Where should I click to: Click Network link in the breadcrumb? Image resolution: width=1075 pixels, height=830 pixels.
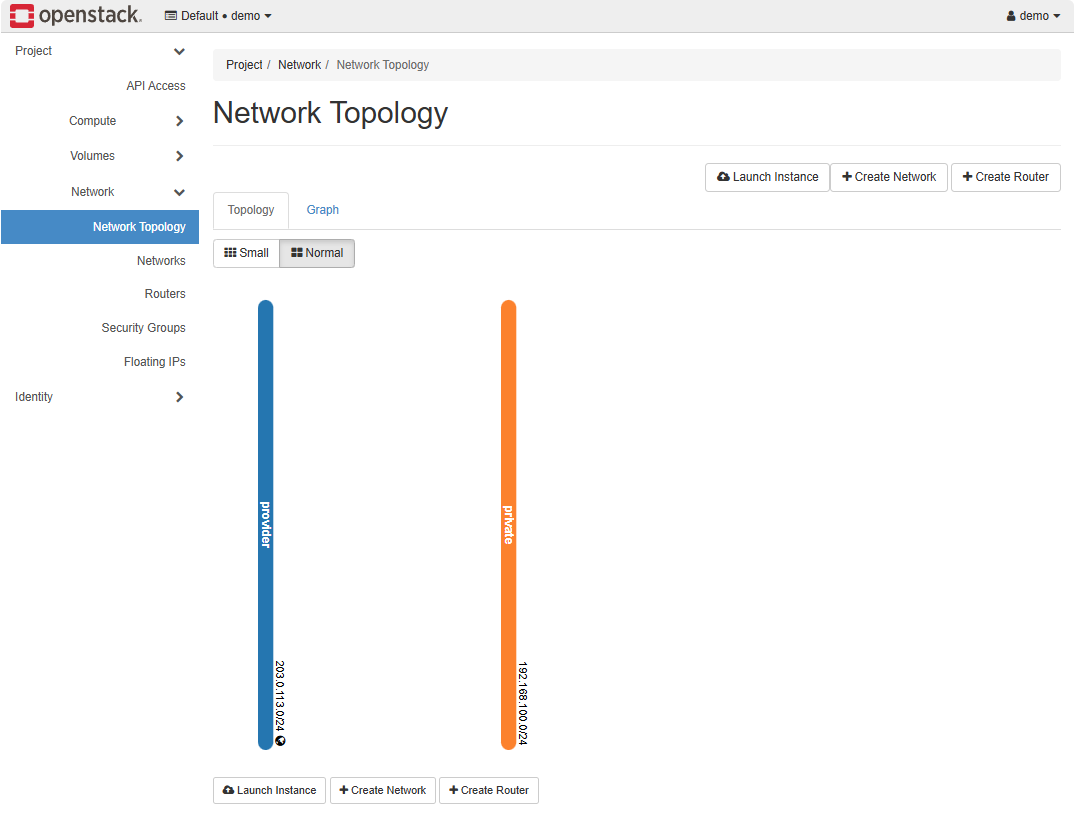pos(299,65)
